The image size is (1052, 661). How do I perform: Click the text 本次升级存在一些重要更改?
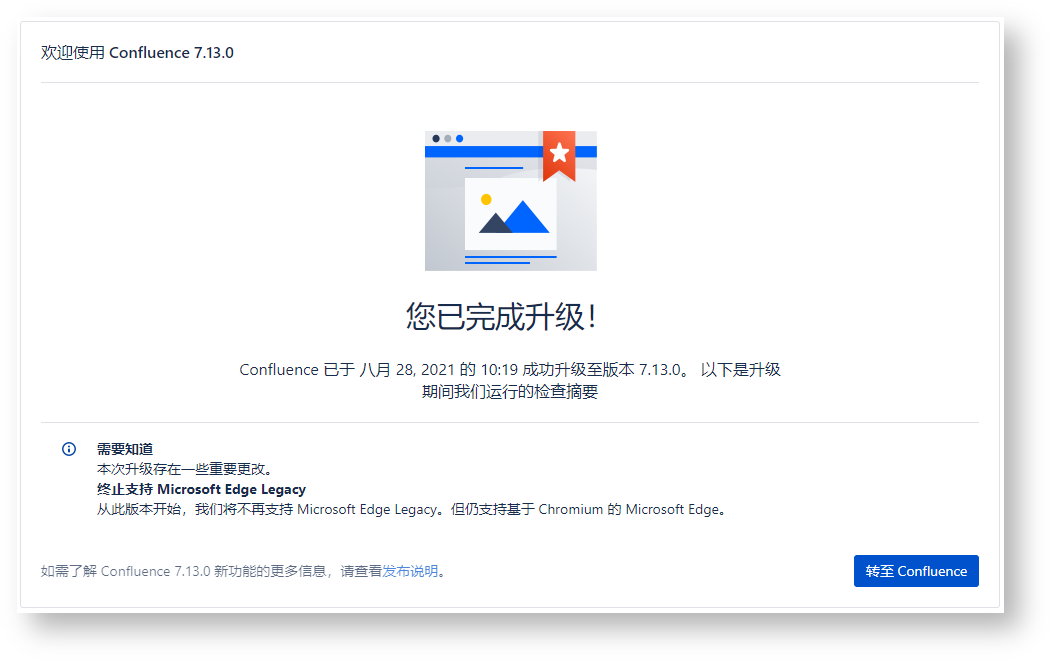point(184,469)
